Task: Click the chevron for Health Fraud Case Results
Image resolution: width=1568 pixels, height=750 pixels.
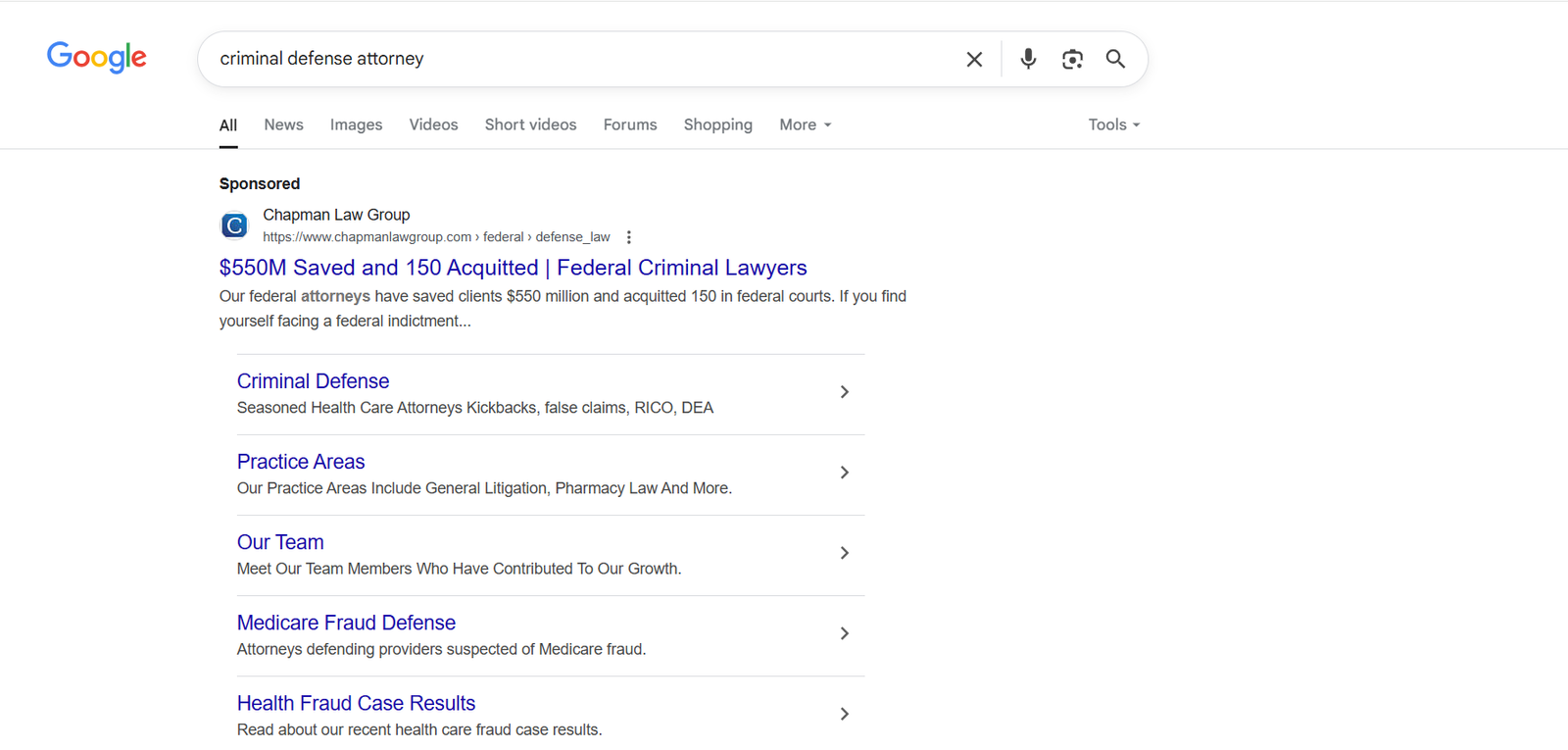Action: (844, 714)
